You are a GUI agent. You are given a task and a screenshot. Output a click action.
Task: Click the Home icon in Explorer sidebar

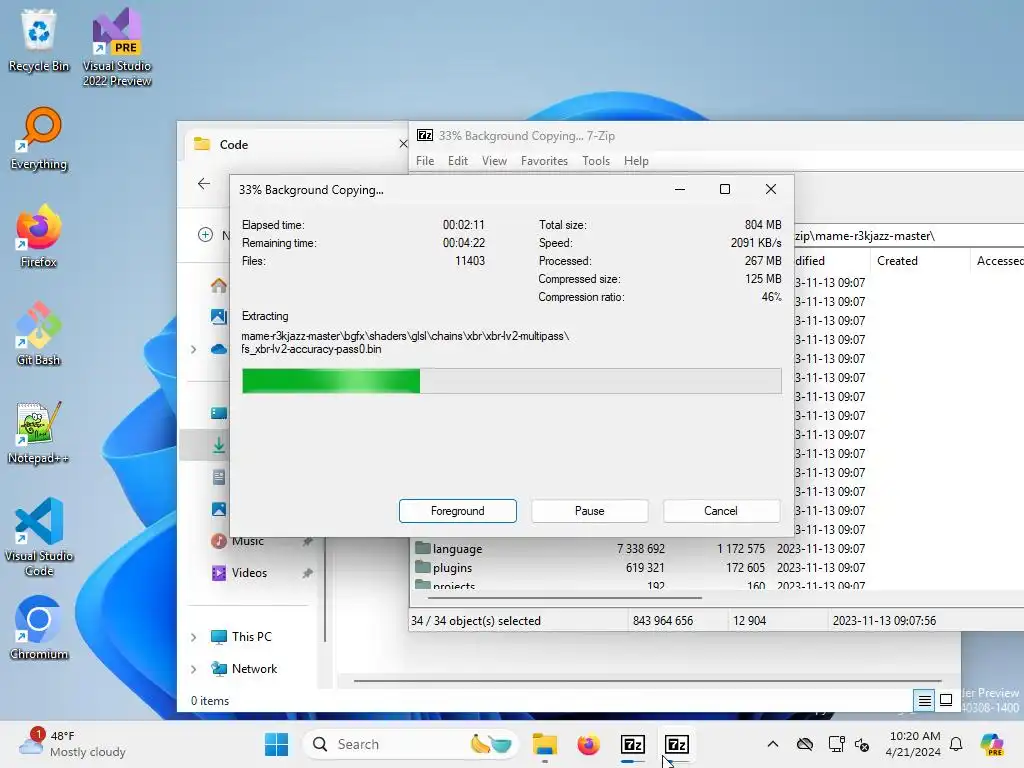[219, 285]
